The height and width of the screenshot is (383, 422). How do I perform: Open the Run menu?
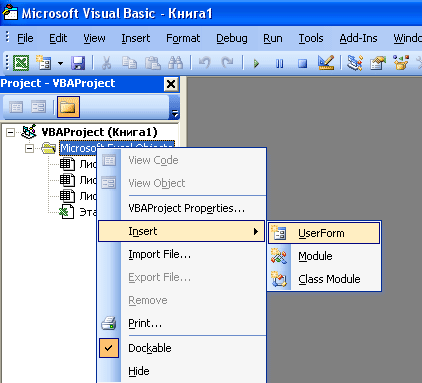[x=273, y=38]
